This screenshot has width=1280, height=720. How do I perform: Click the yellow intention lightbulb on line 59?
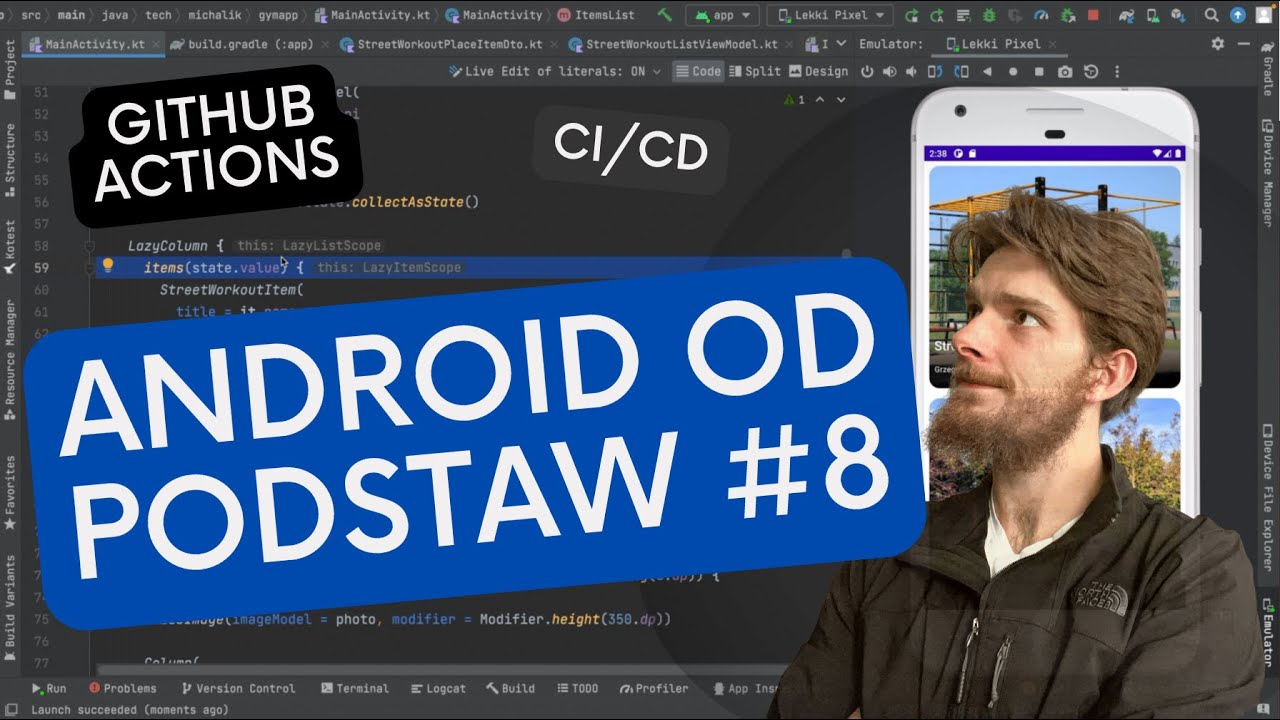coord(108,266)
